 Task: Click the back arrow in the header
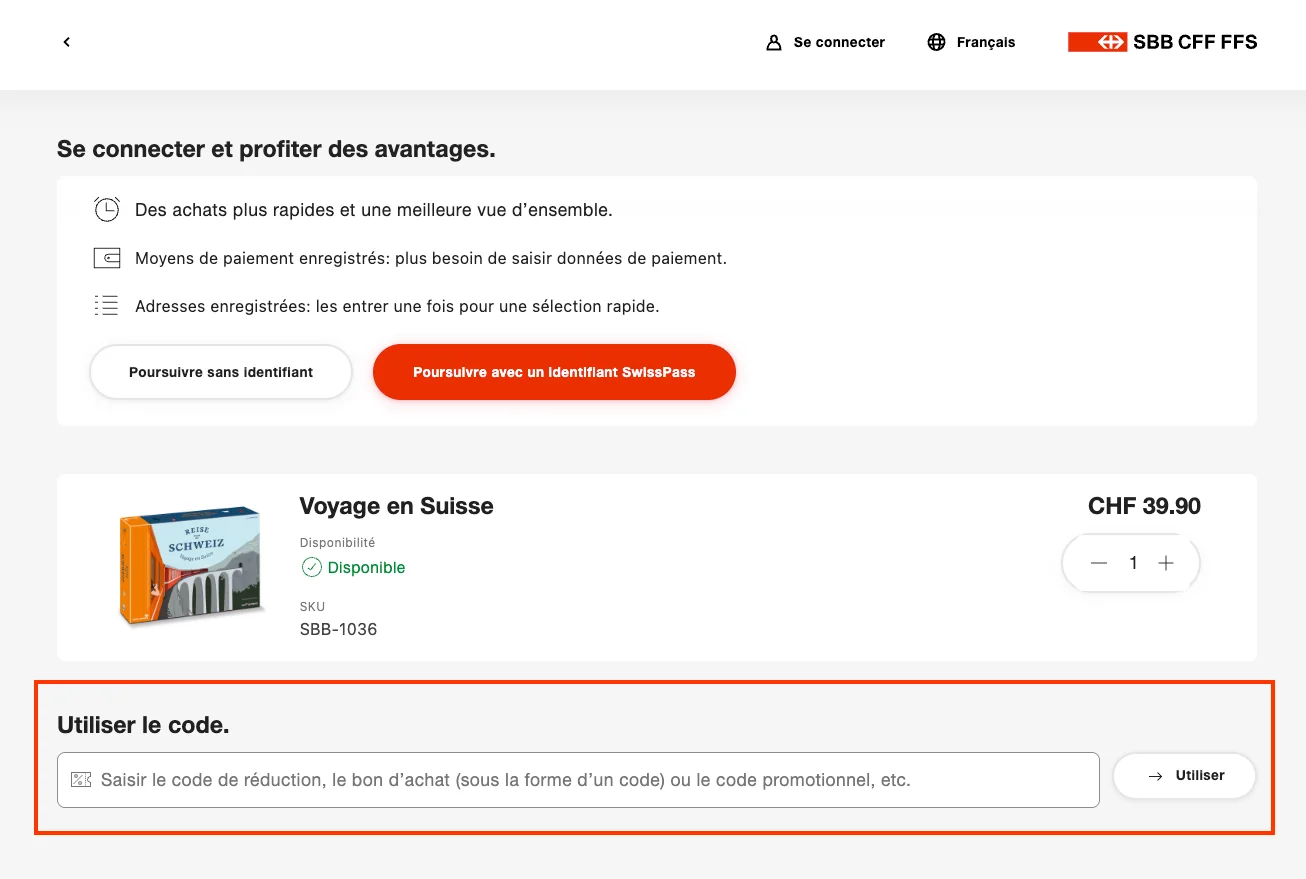pyautogui.click(x=66, y=42)
